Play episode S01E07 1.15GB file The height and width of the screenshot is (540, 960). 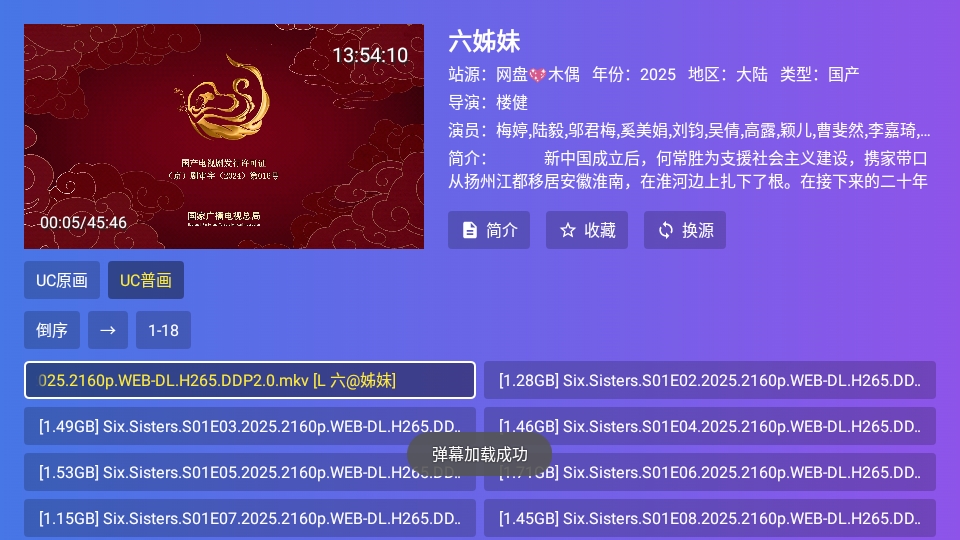250,519
